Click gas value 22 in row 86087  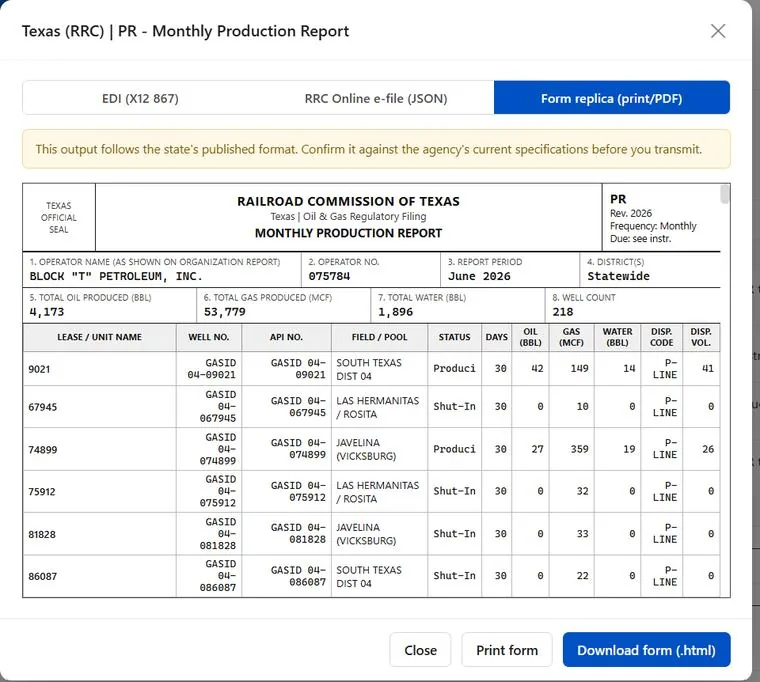tap(583, 576)
